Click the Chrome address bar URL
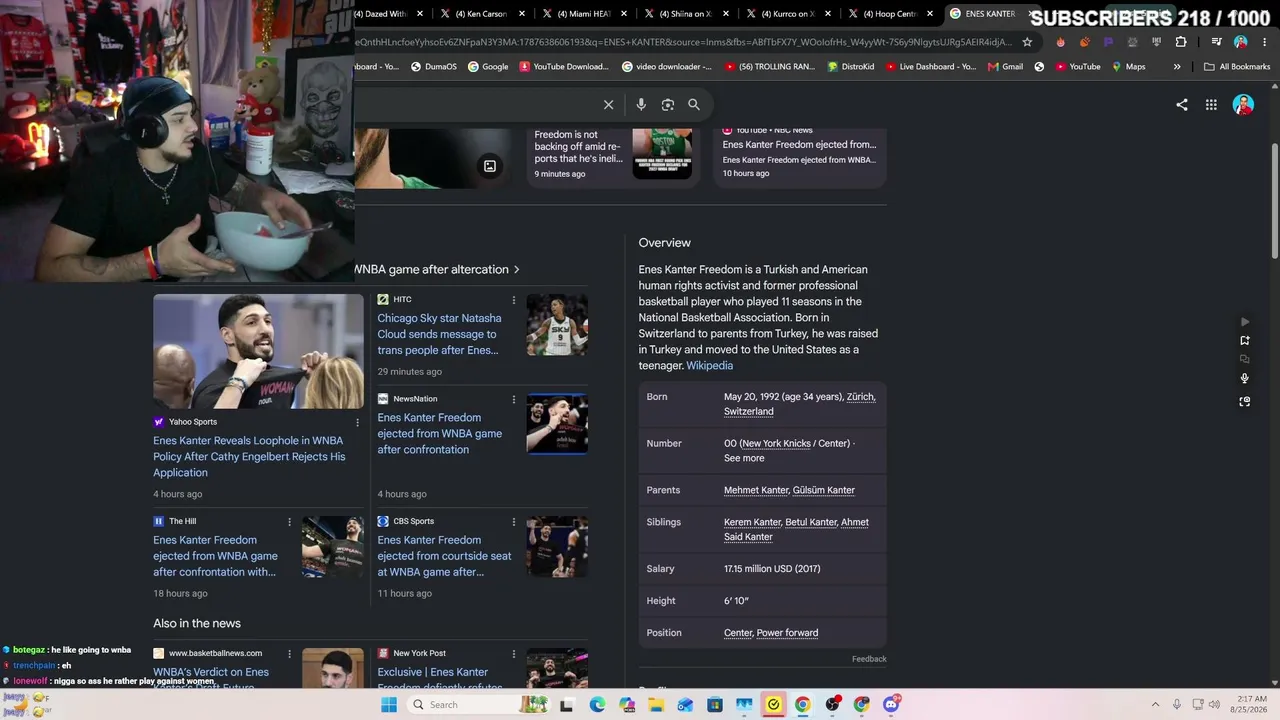The image size is (1280, 720). [x=684, y=42]
